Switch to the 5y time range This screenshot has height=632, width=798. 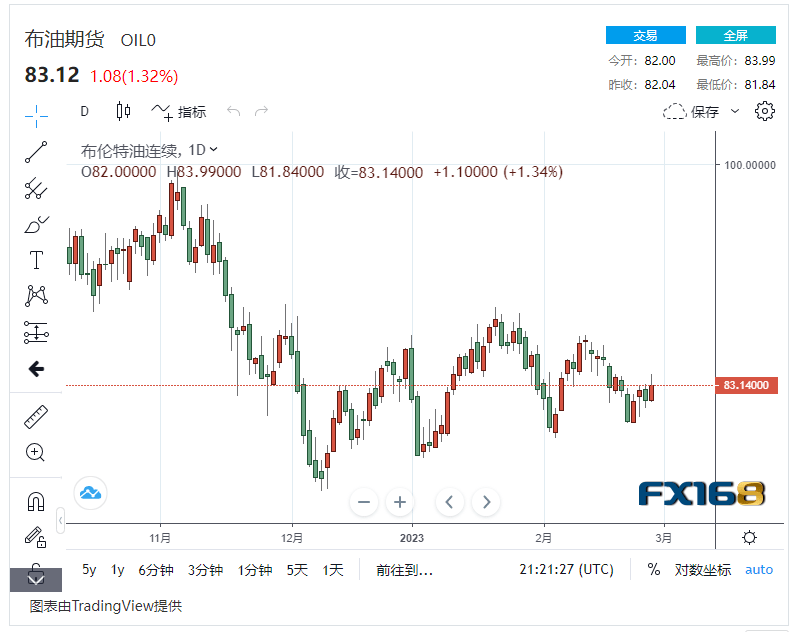pyautogui.click(x=89, y=570)
